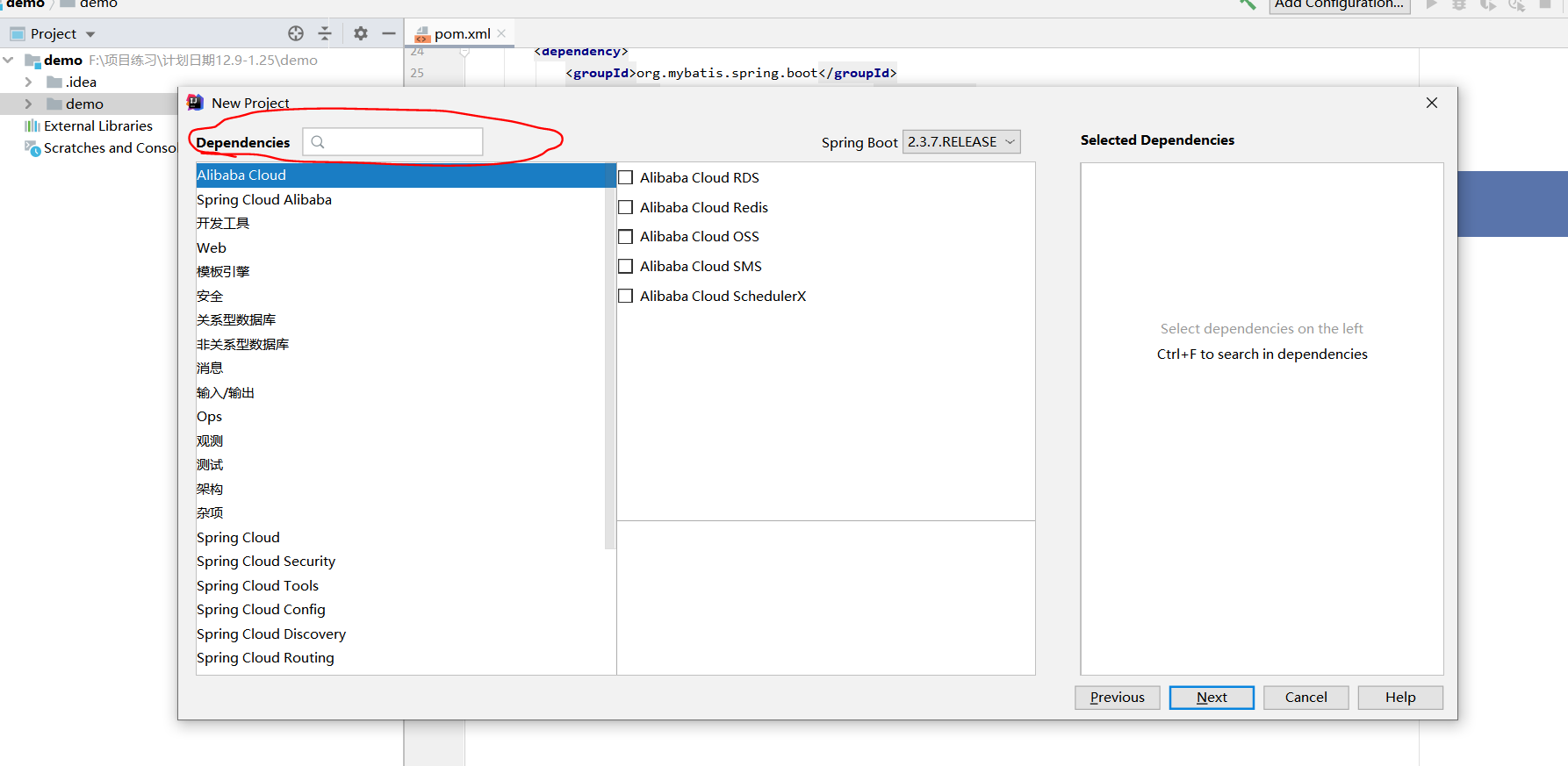Select 架构 category

(400, 489)
